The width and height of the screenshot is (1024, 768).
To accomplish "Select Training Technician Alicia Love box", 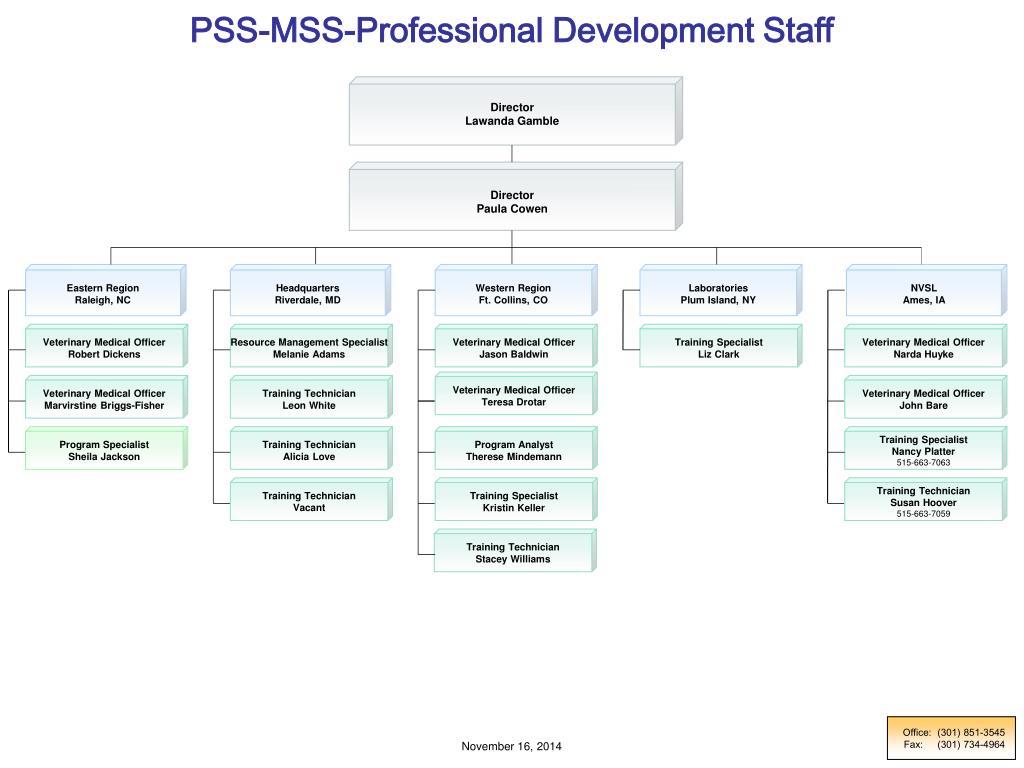I will tap(311, 449).
